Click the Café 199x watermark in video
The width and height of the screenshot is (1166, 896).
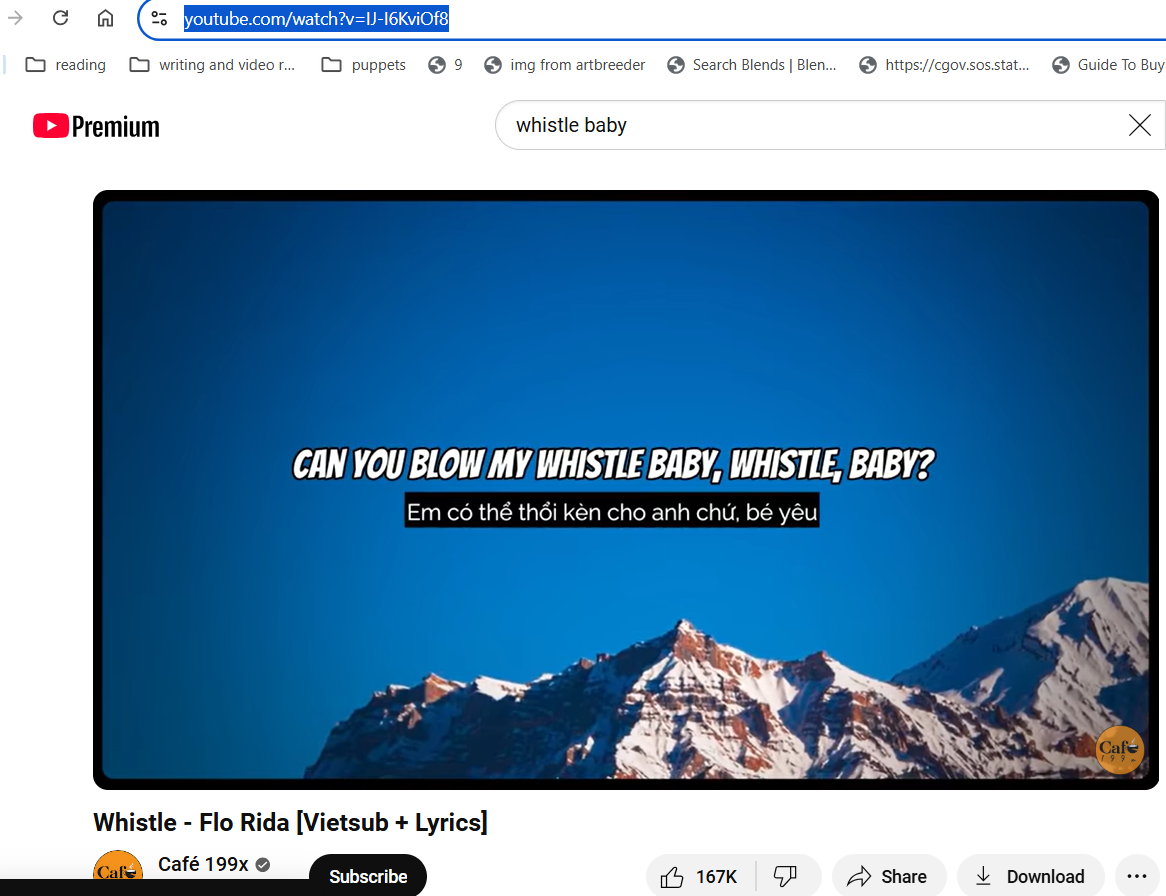coord(1119,750)
